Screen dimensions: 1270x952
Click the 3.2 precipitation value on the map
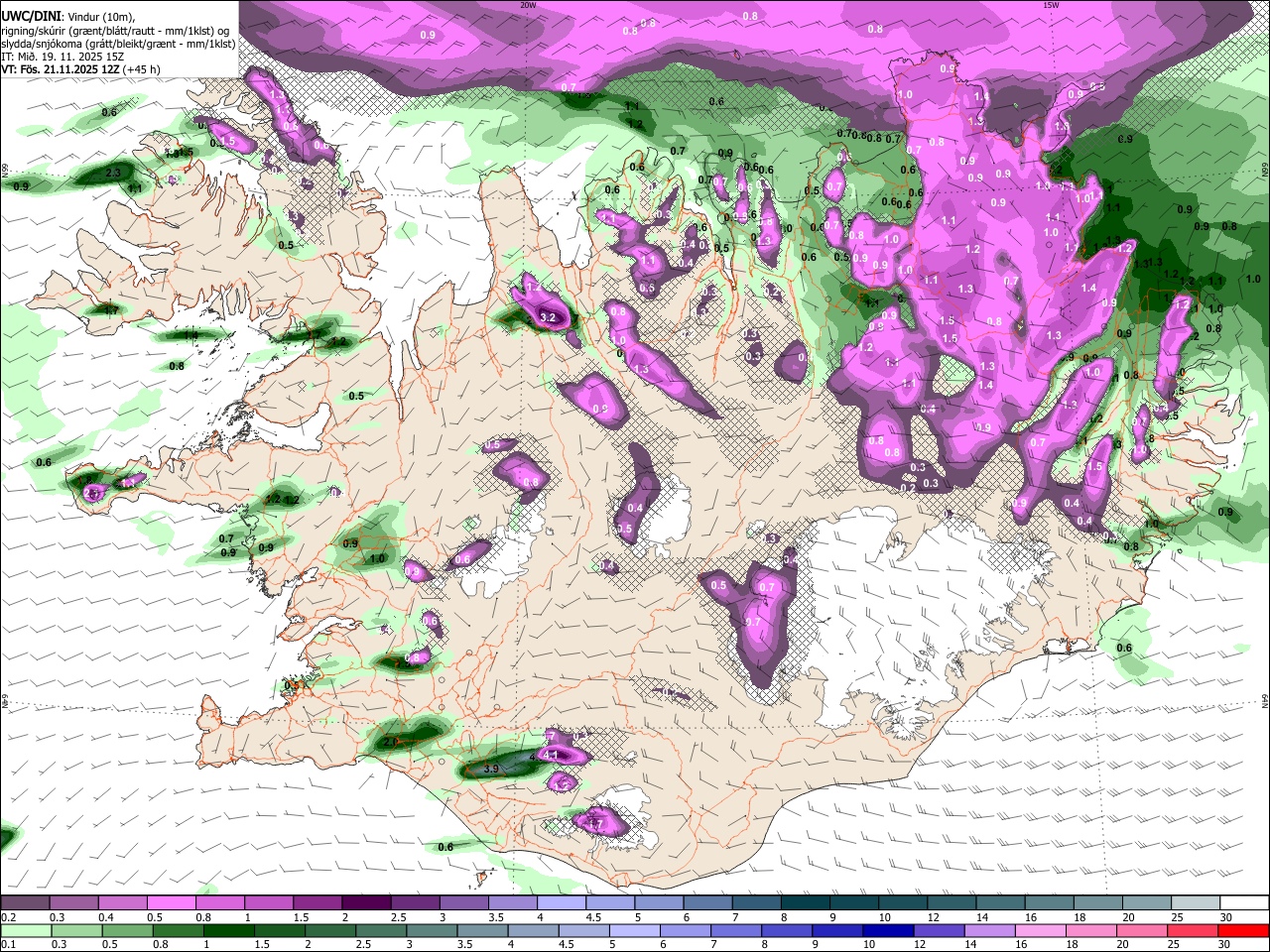click(x=548, y=317)
